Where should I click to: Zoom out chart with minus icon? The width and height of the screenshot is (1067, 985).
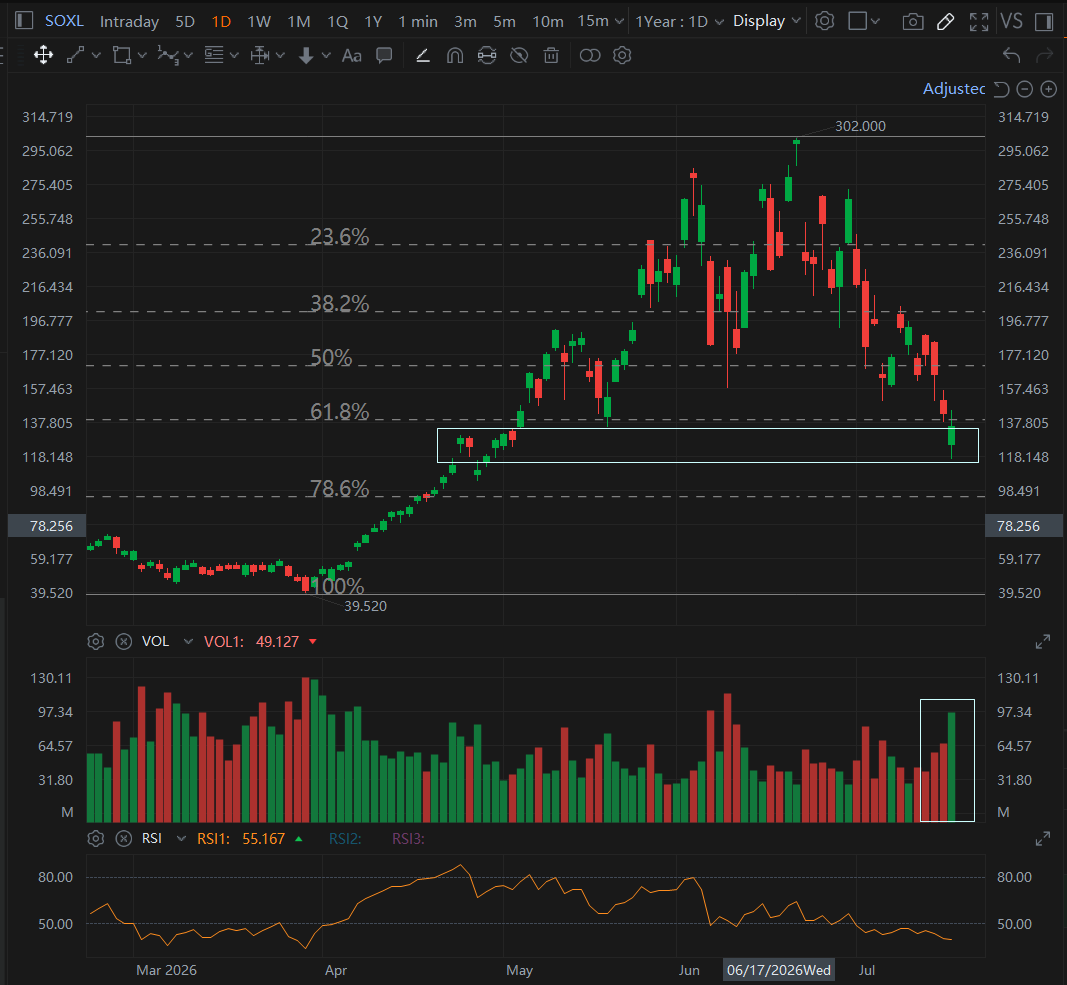coord(1025,89)
